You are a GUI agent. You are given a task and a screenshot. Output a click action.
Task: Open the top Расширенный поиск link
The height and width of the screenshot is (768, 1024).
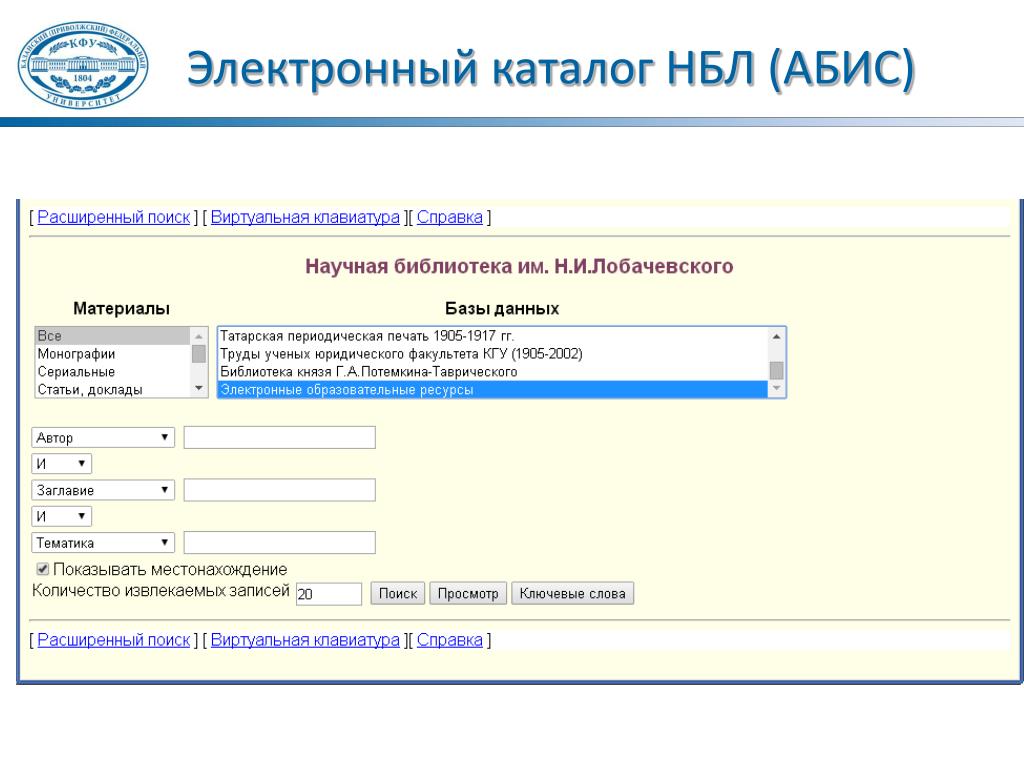click(114, 217)
